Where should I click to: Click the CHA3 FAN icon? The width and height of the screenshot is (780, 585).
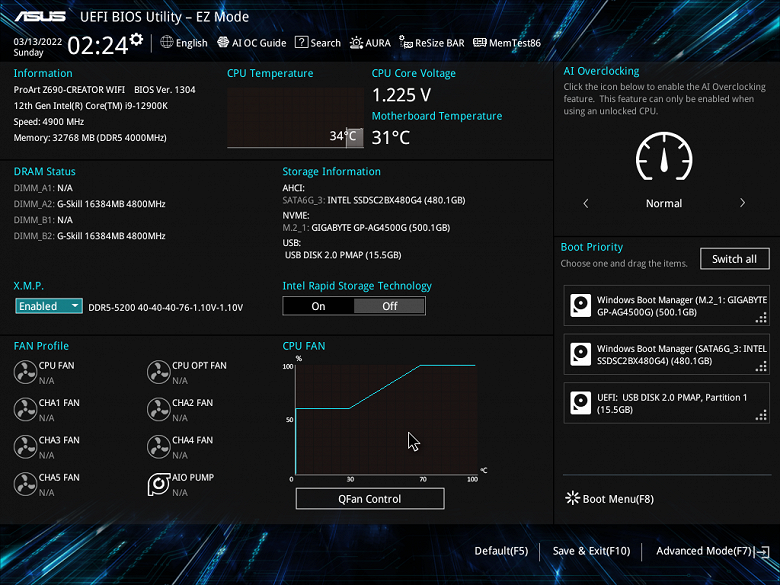tap(25, 447)
